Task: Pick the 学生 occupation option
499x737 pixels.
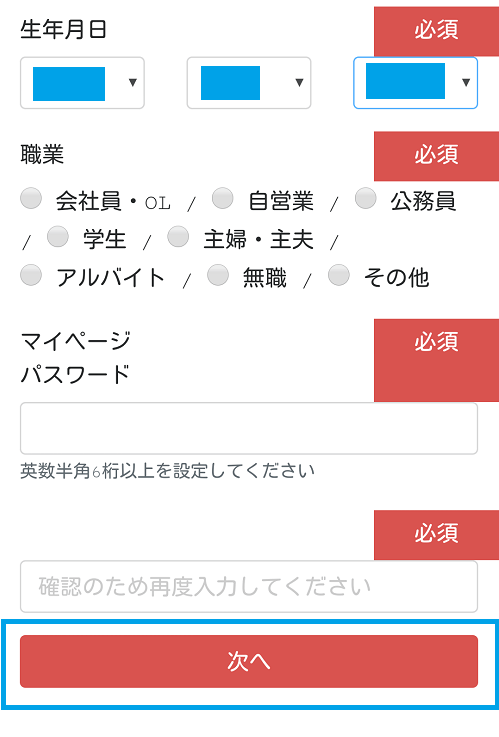Action: click(x=58, y=236)
